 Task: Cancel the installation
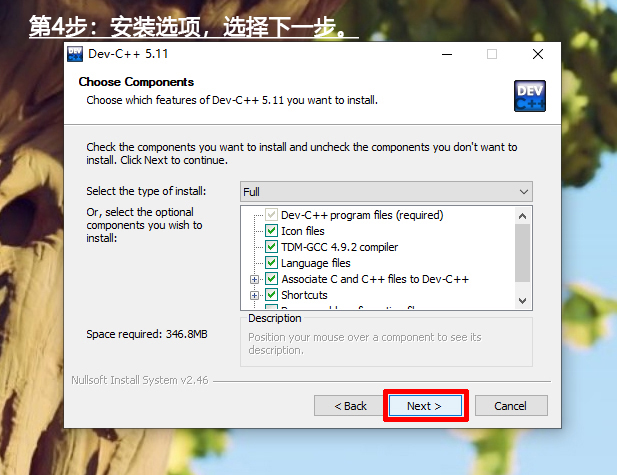pyautogui.click(x=511, y=406)
